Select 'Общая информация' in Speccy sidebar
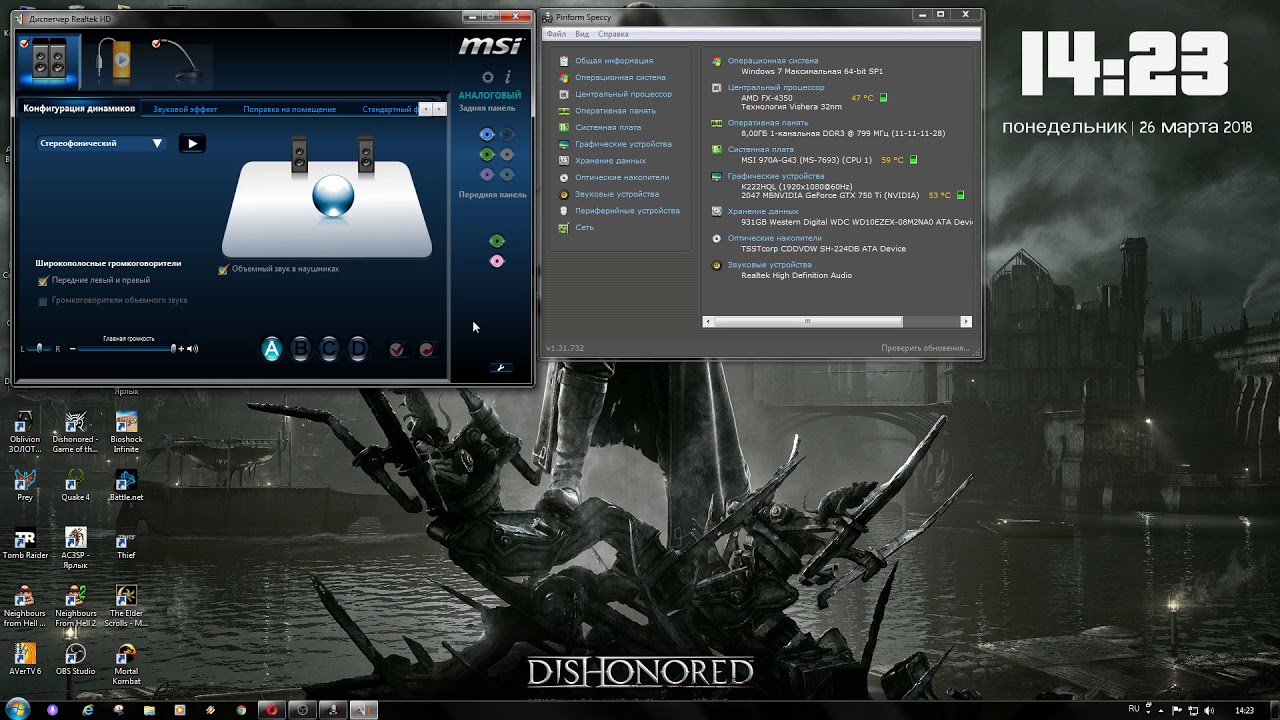 (x=614, y=61)
